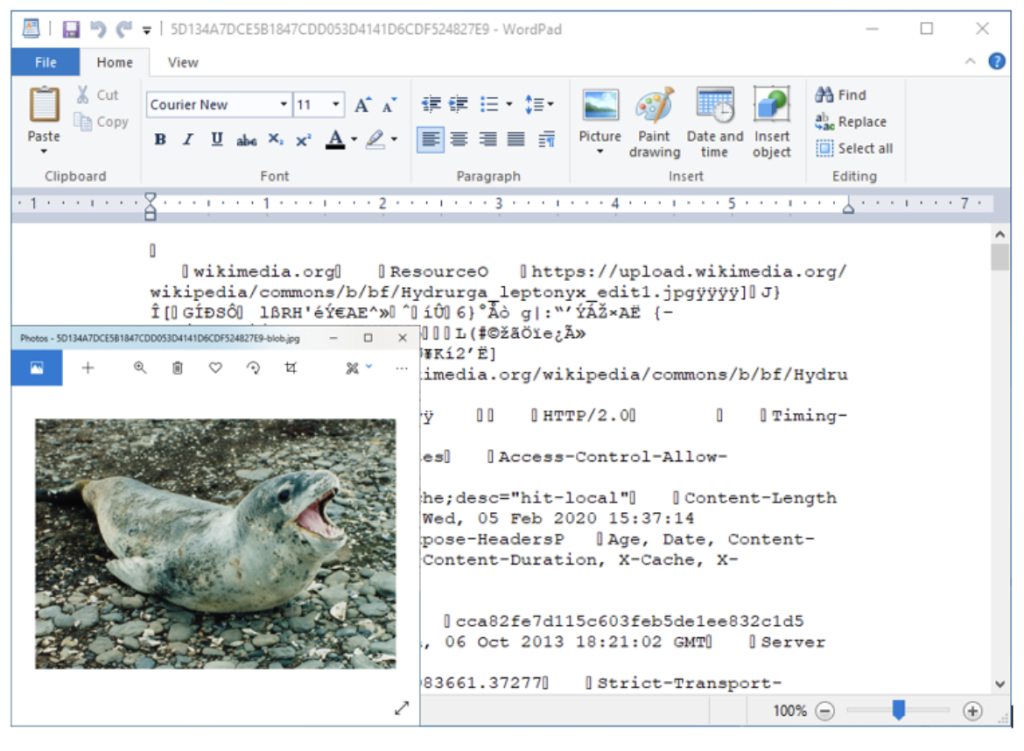Screen dimensions: 1024x751
Task: Save the document from quick access toolbar
Action: coord(71,29)
